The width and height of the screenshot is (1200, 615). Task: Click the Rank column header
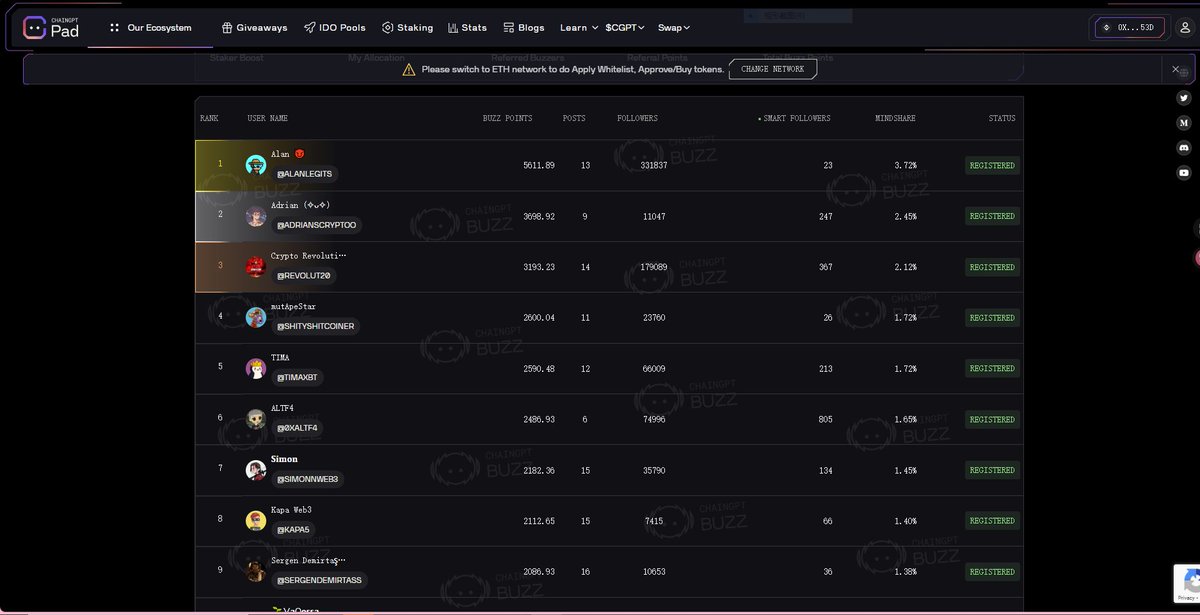pyautogui.click(x=209, y=118)
